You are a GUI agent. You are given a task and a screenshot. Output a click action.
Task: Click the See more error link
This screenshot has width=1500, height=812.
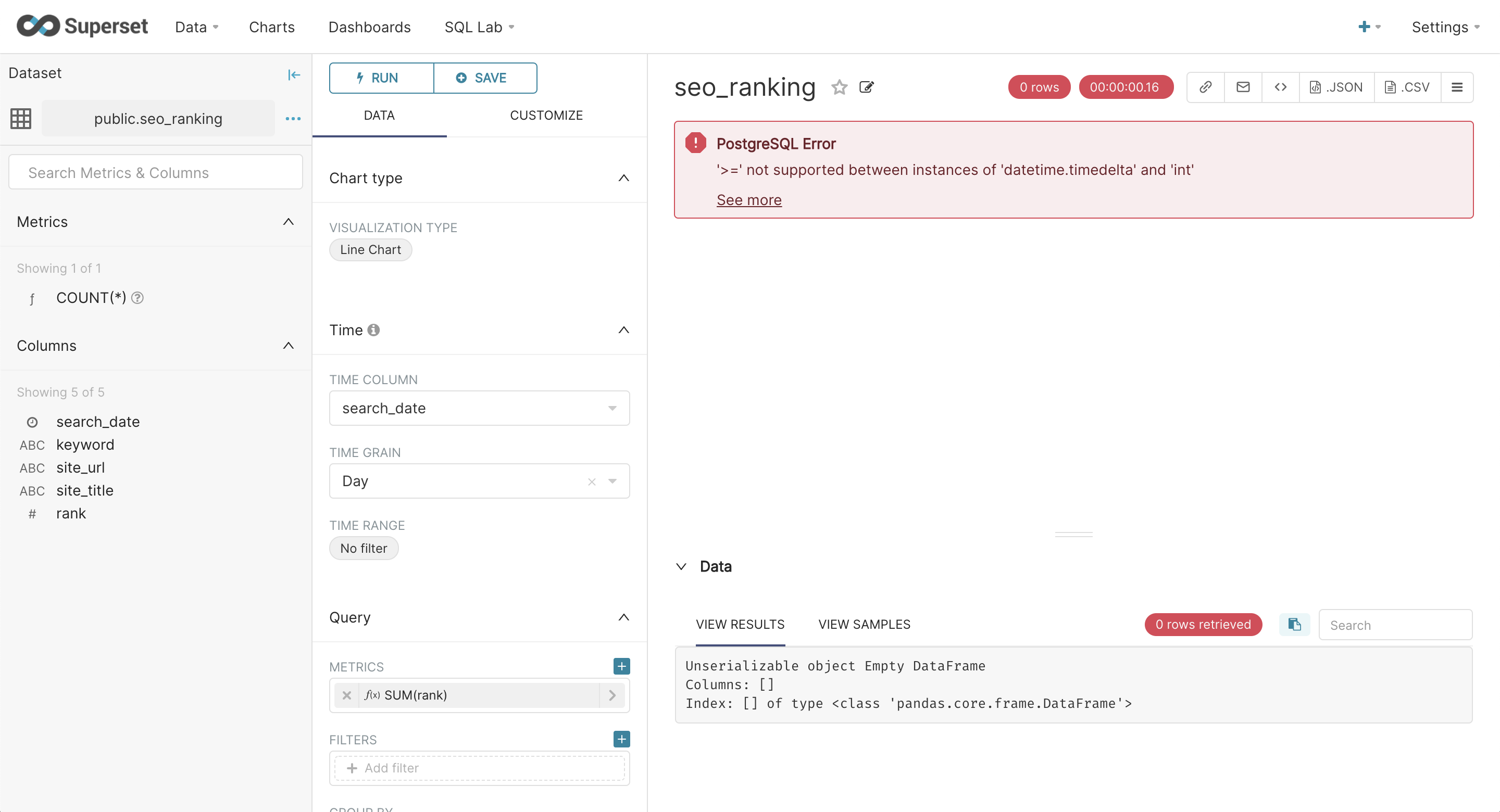(x=749, y=200)
